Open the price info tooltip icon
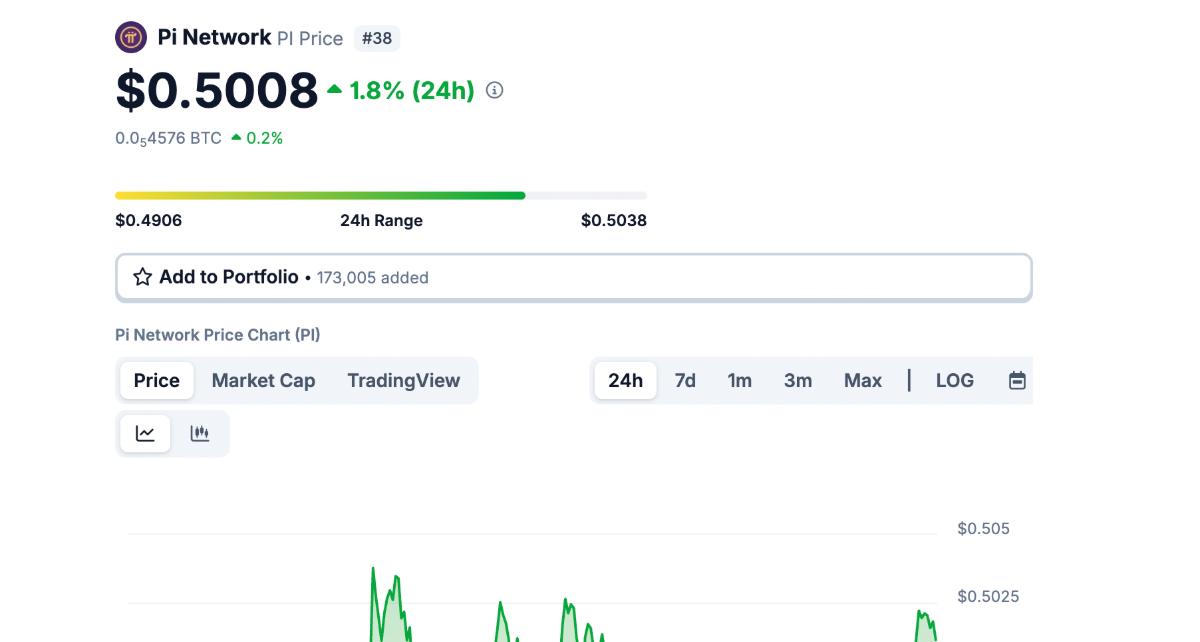Screen dimensions: 1200x642 pos(494,90)
